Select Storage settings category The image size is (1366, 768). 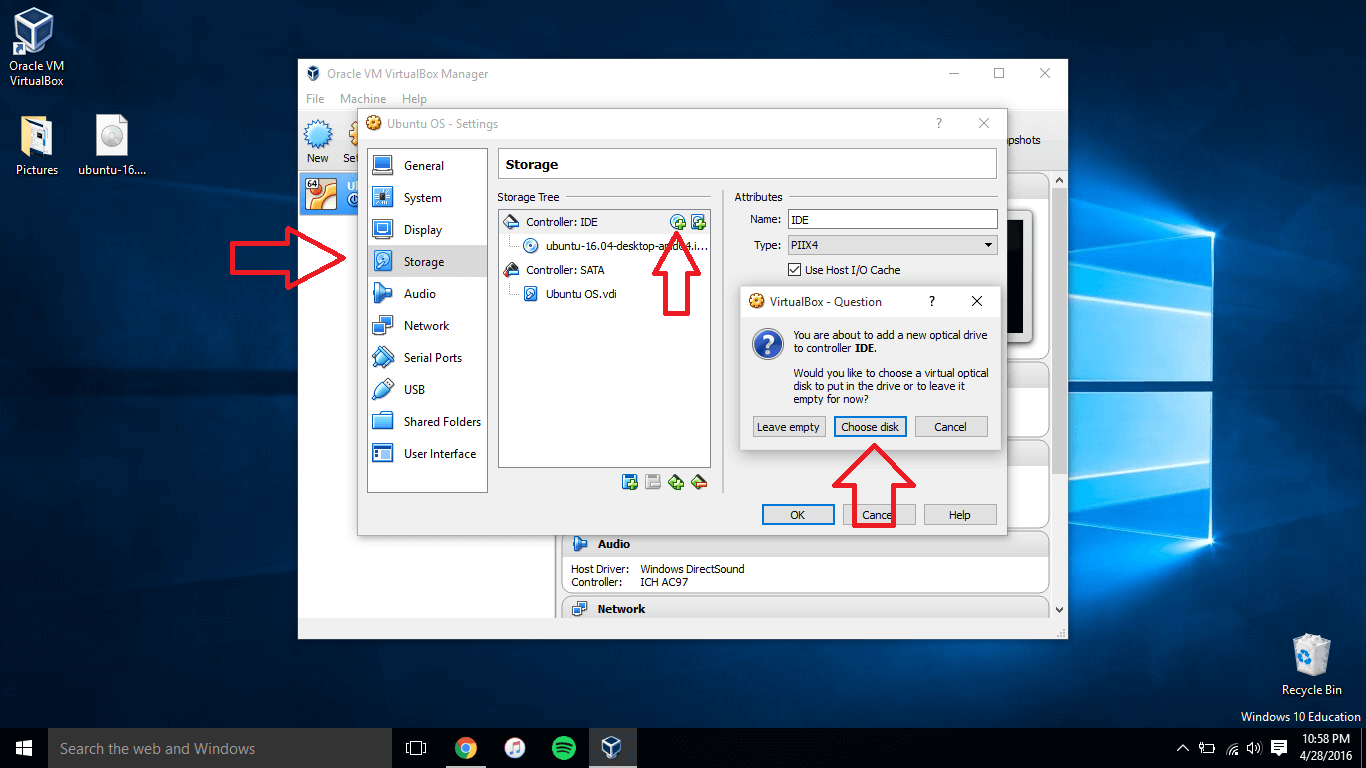coord(427,262)
